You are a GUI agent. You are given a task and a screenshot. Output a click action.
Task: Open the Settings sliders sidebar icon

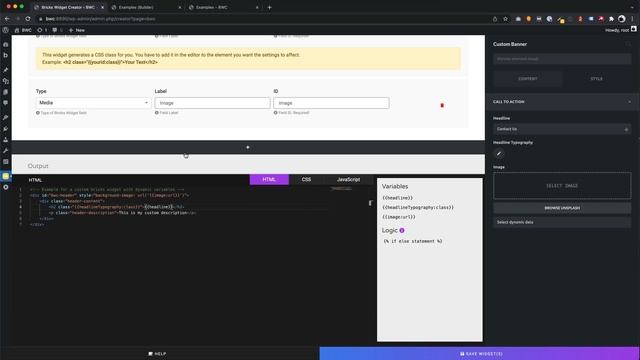[x=6, y=162]
